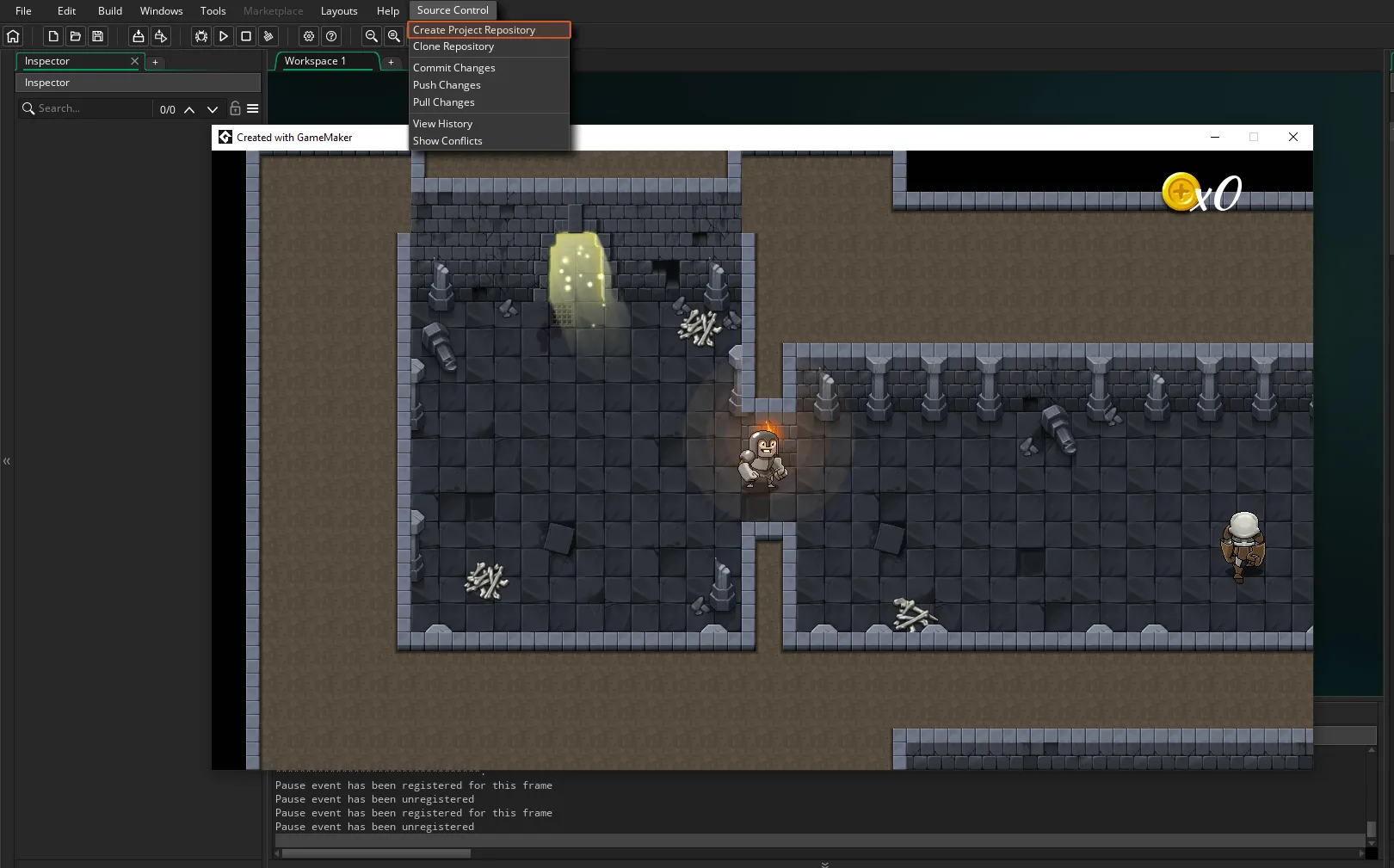Stop the running game

coord(245,36)
